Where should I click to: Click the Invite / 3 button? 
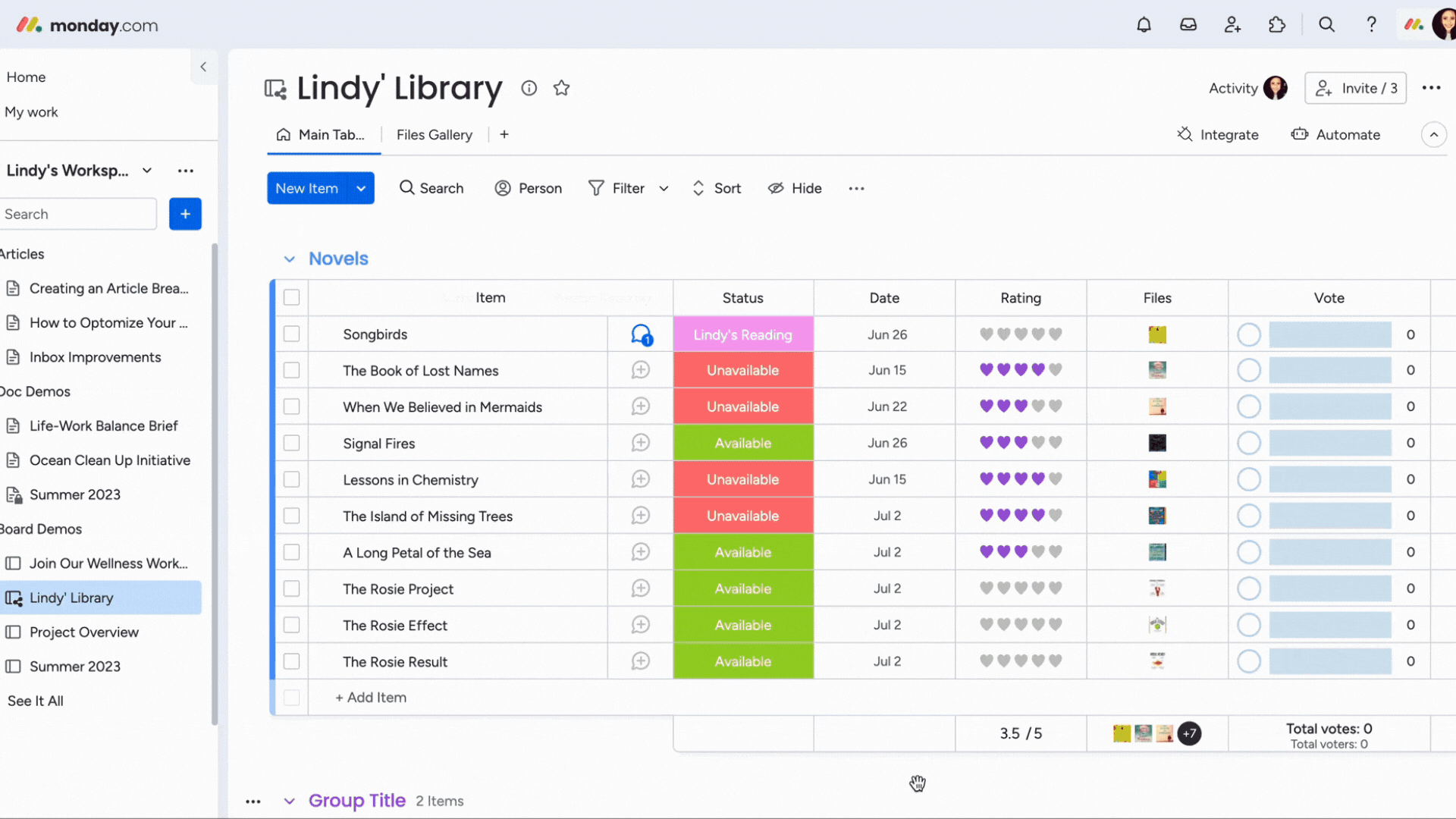pos(1356,88)
